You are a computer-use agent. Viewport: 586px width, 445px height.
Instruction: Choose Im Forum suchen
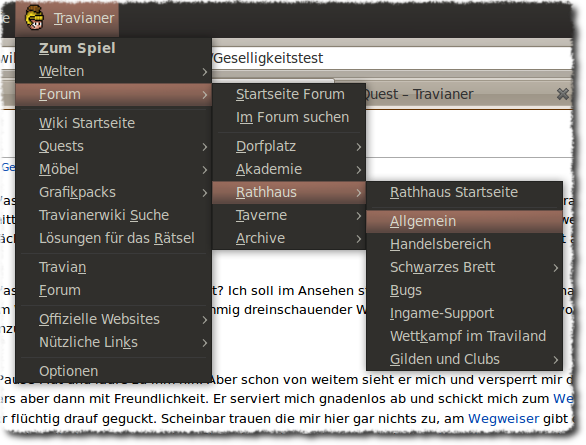(289, 118)
